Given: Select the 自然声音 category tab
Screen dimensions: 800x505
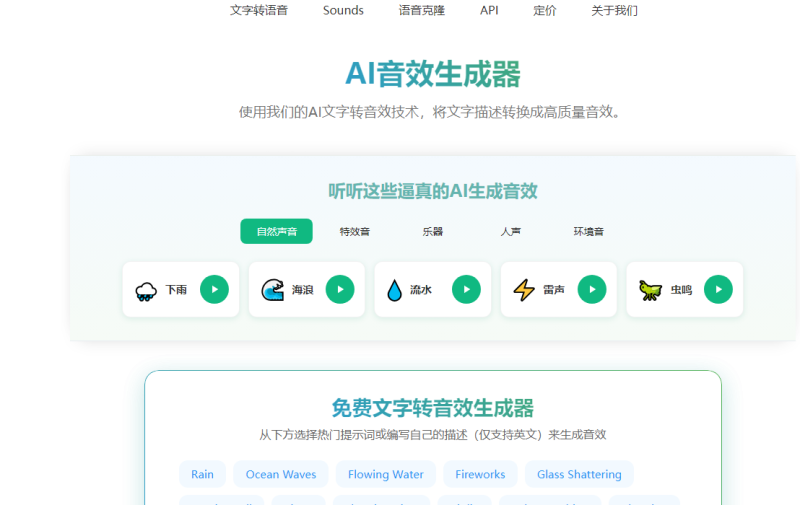Looking at the screenshot, I should point(276,232).
